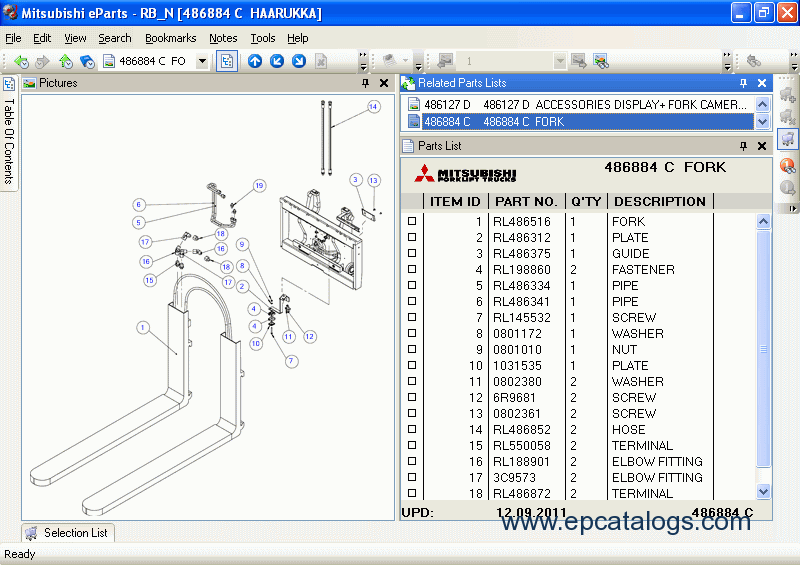
Task: Open the Edit menu
Action: pyautogui.click(x=42, y=38)
